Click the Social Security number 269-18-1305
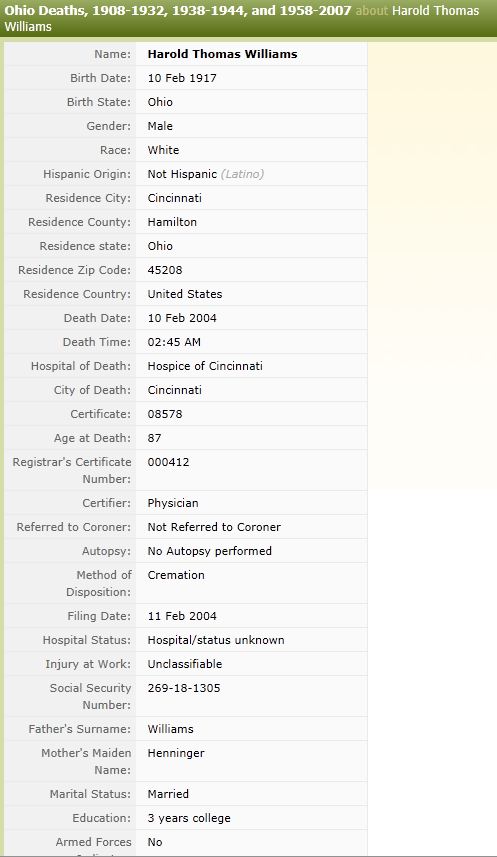 coord(184,689)
